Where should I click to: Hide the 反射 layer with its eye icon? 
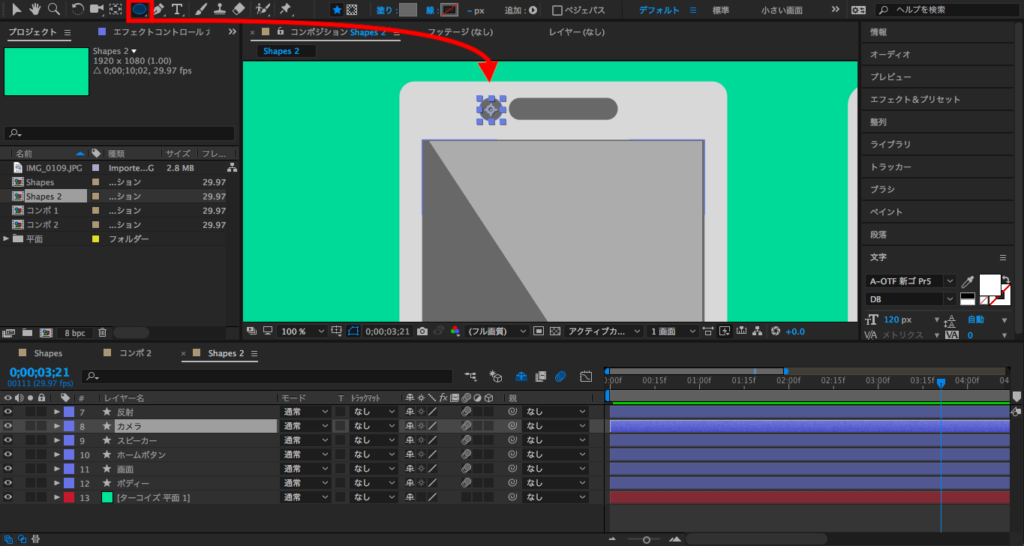(8, 412)
